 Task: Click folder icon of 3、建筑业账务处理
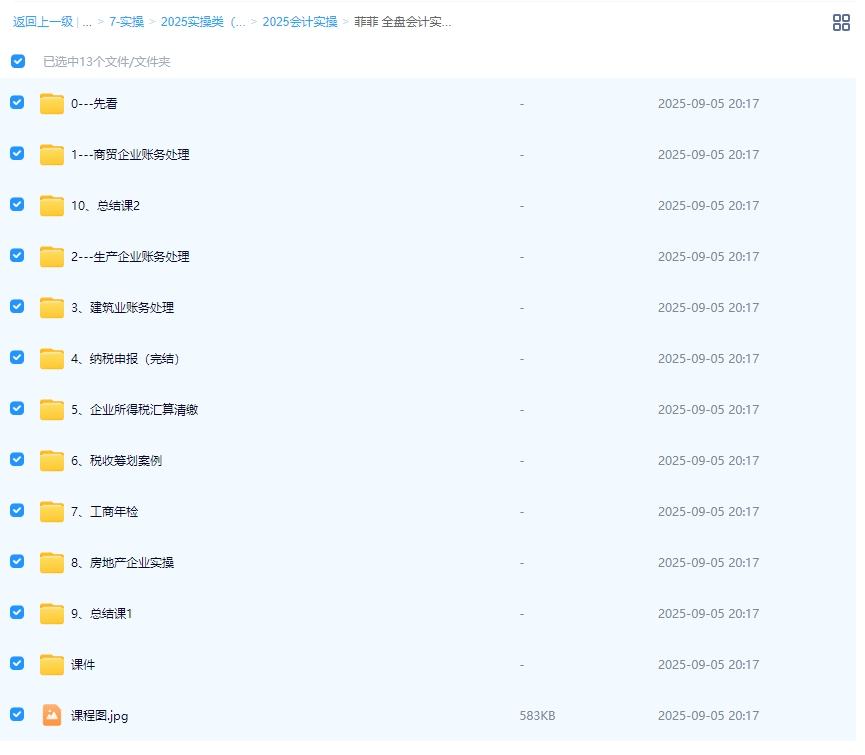pyautogui.click(x=52, y=308)
